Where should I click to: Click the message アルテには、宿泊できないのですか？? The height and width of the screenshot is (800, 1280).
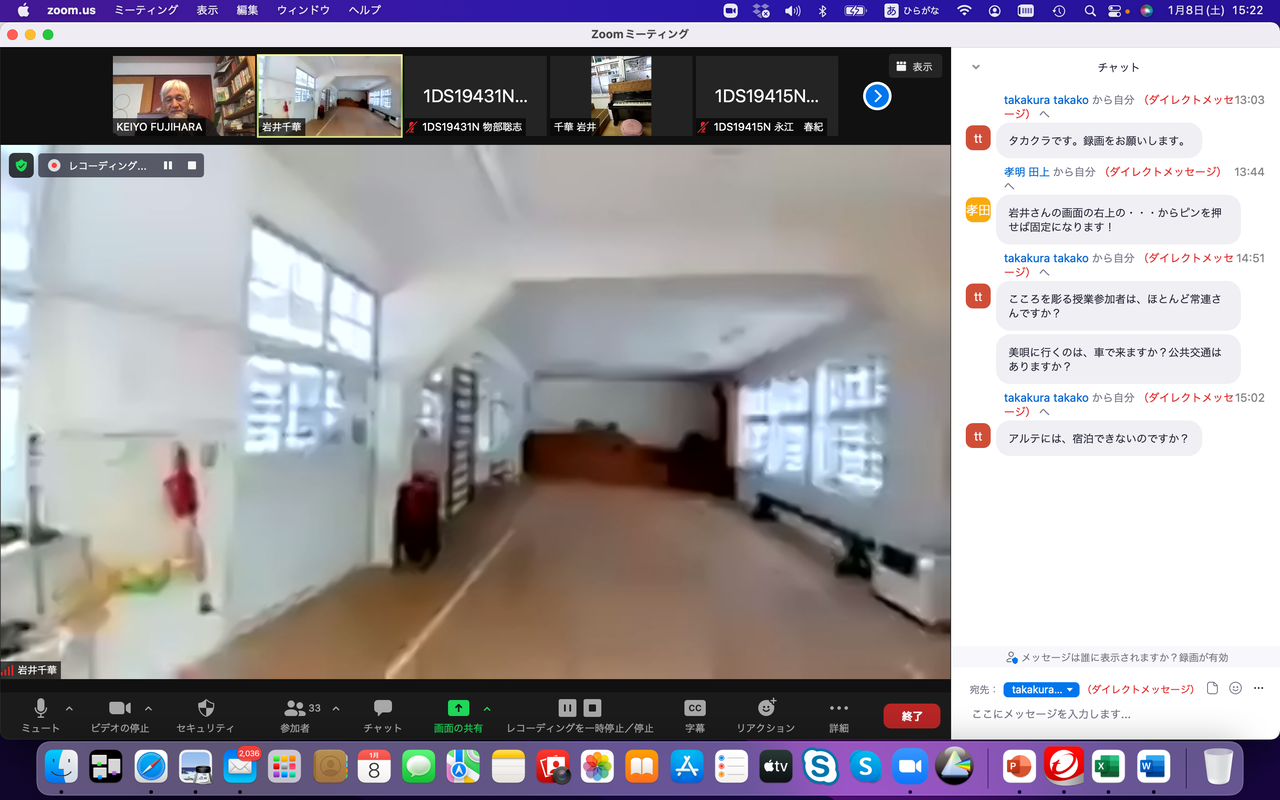point(1098,438)
